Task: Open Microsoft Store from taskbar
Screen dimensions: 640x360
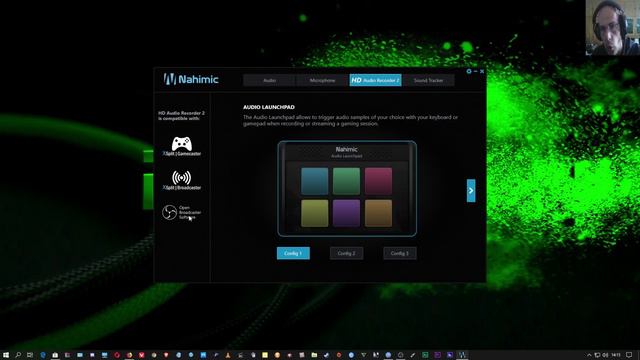Action: coord(55,355)
